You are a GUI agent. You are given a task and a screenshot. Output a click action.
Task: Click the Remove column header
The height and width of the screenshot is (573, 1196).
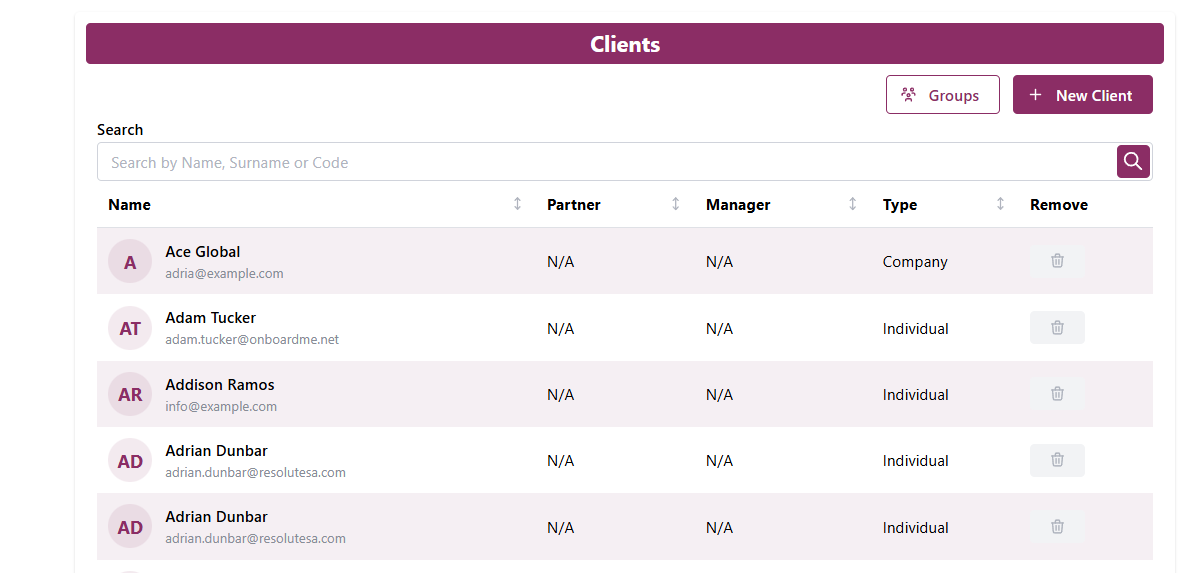point(1058,205)
